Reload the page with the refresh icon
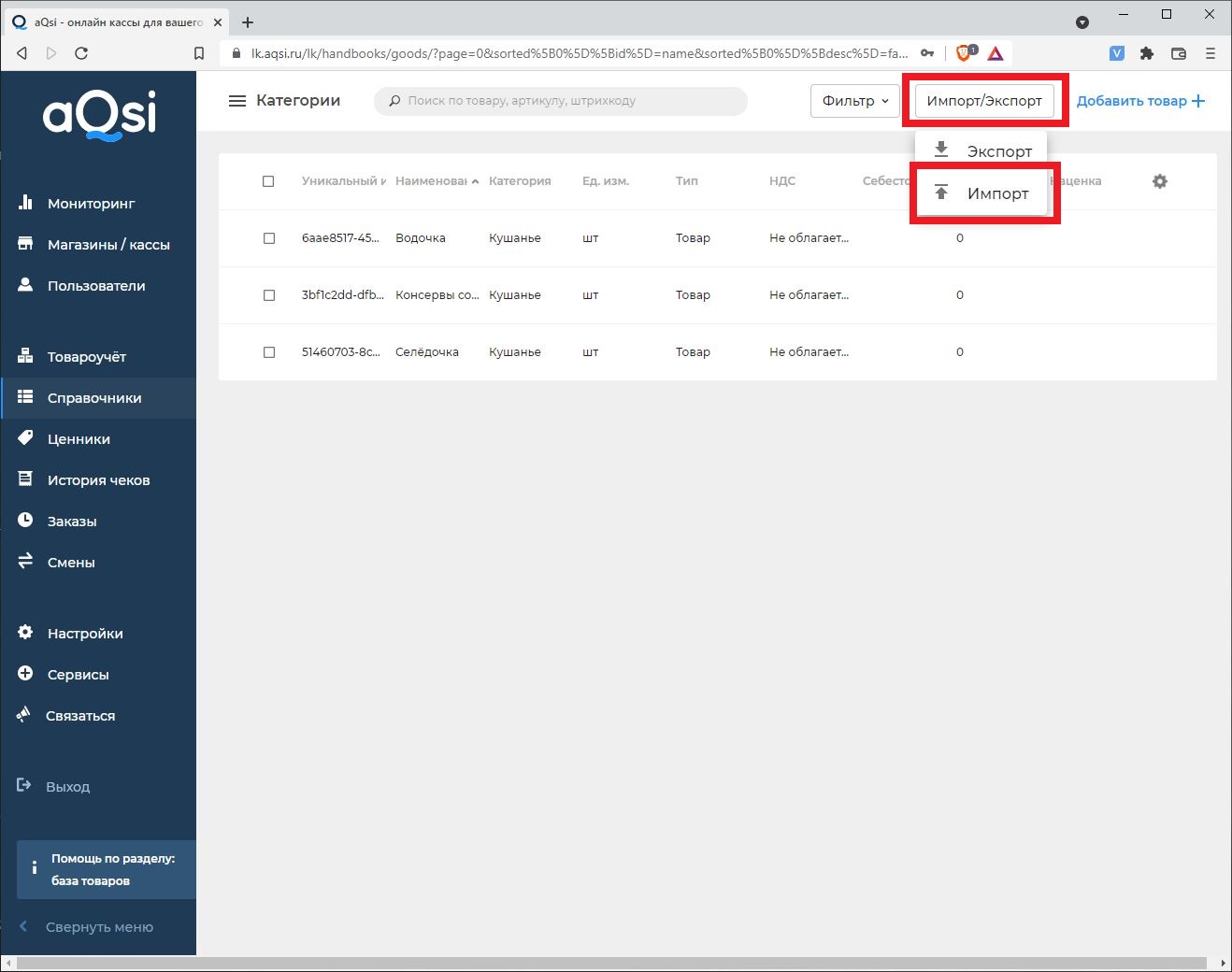The width and height of the screenshot is (1232, 972). (x=81, y=53)
